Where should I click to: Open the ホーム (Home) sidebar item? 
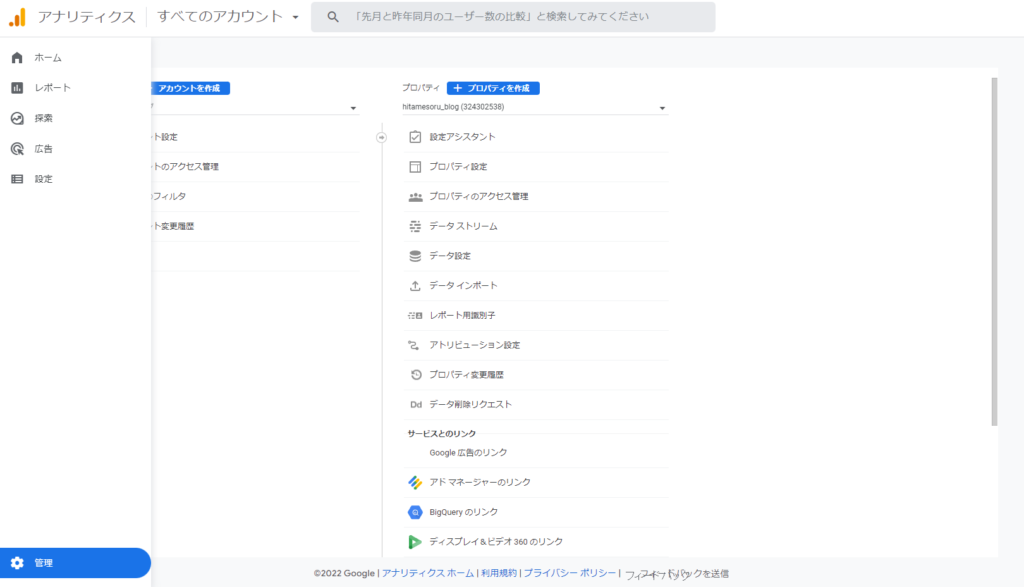click(x=47, y=58)
